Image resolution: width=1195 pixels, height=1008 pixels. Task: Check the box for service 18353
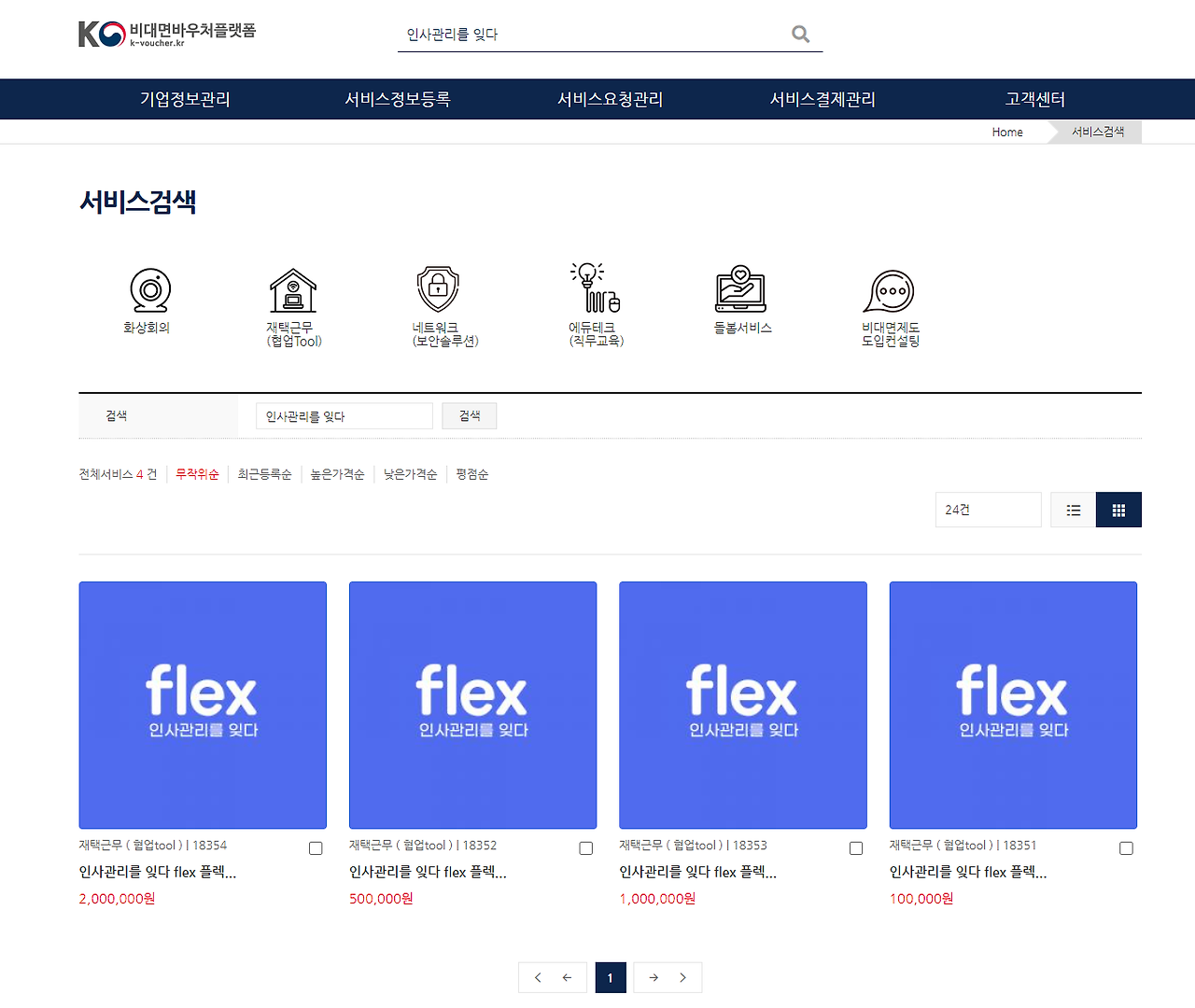(856, 848)
